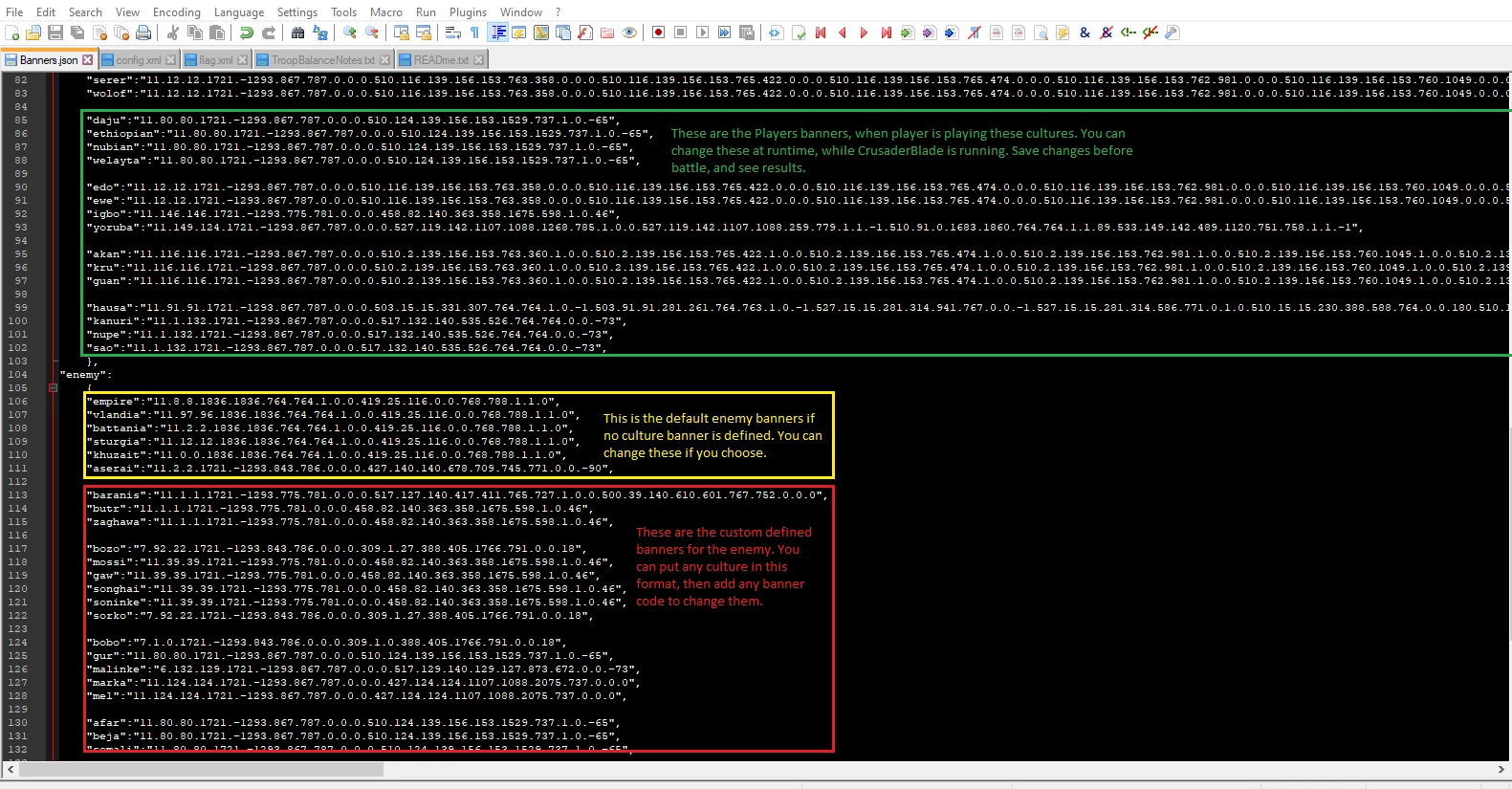Click the Replace icon beside the binoculars
The image size is (1512, 789).
point(320,33)
